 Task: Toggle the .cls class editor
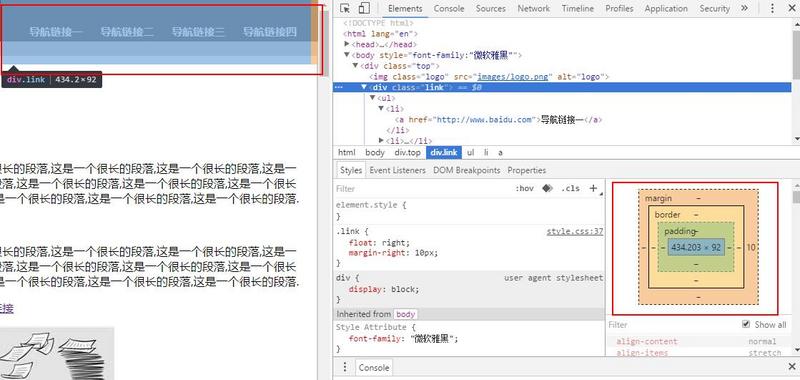pos(570,188)
